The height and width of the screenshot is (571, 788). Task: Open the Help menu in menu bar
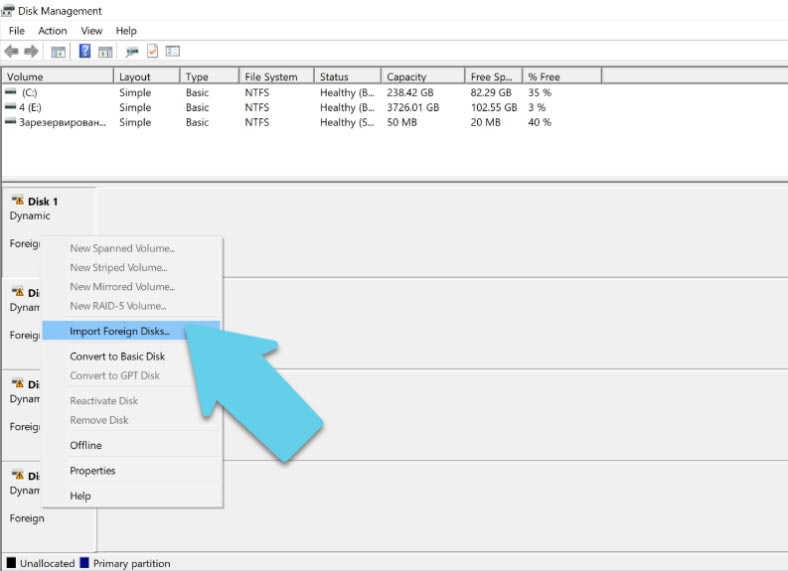(126, 31)
